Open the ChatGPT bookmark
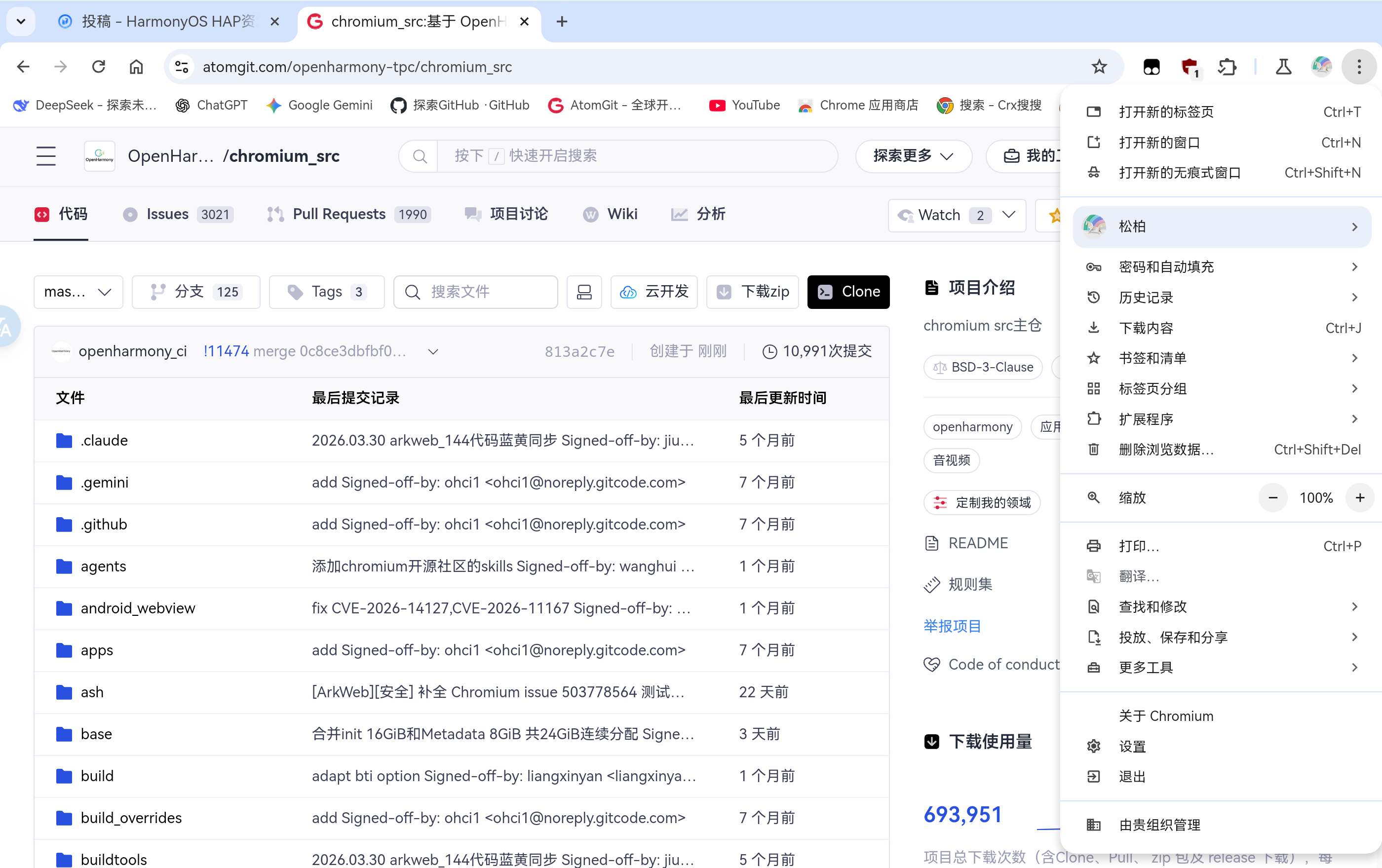Image resolution: width=1382 pixels, height=868 pixels. click(211, 106)
